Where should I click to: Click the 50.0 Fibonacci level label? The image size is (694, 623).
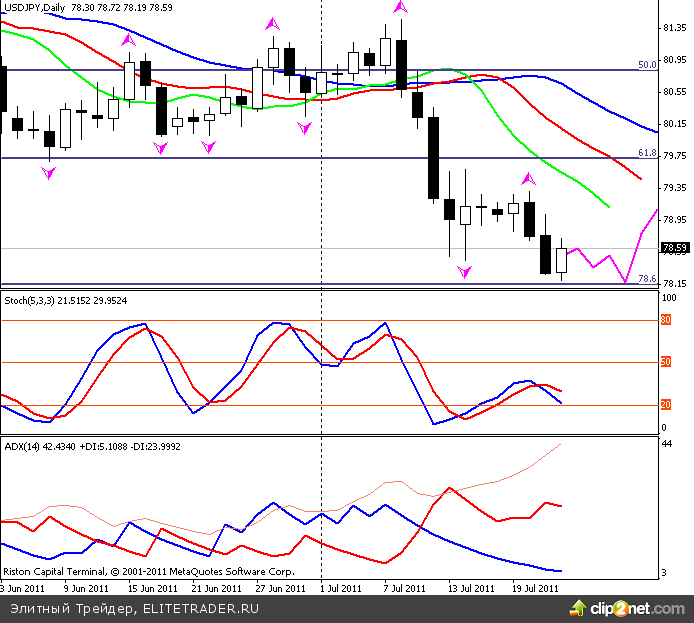pos(647,65)
